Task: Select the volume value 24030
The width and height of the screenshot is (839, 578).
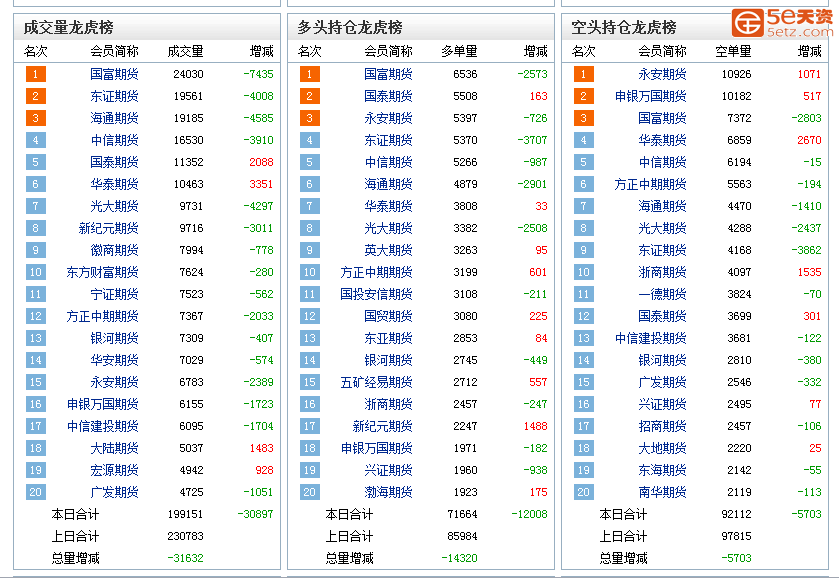Action: 188,74
